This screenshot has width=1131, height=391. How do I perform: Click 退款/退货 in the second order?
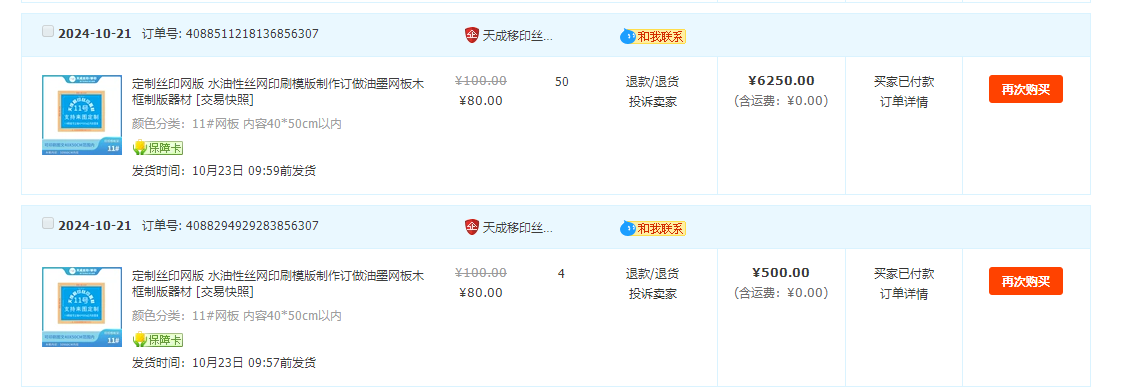pyautogui.click(x=652, y=273)
